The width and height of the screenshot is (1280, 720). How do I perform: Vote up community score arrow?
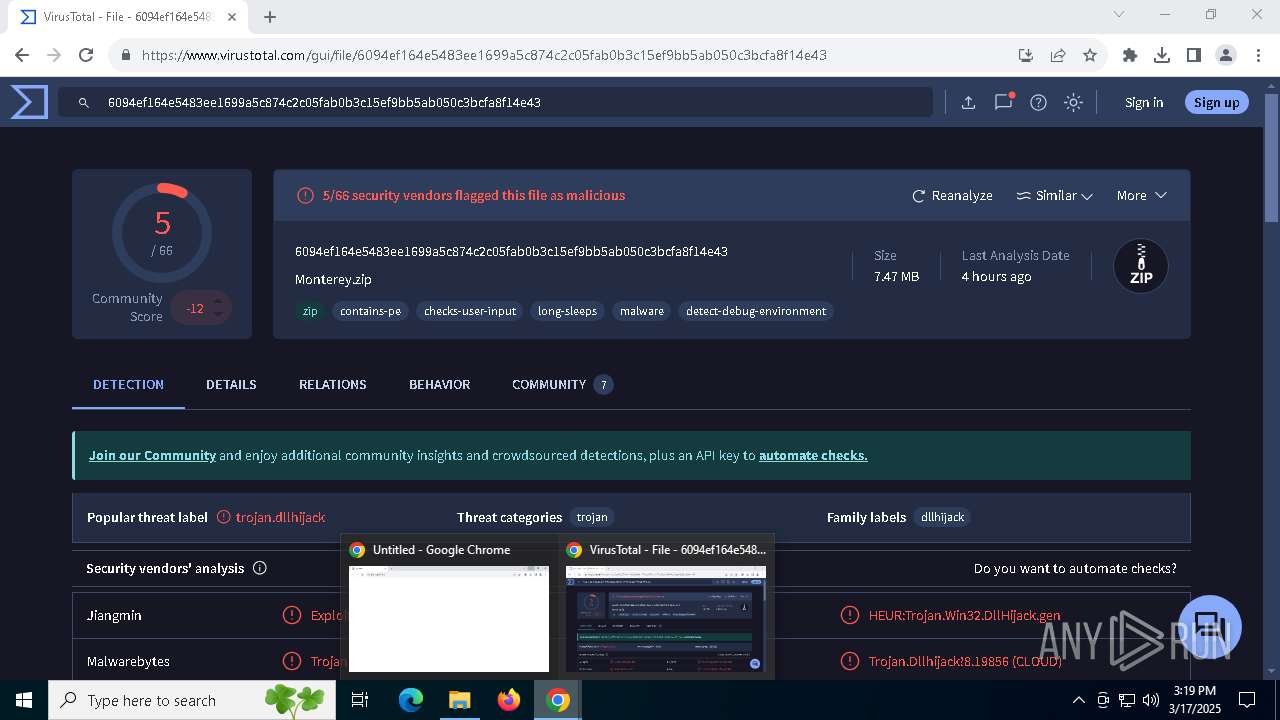click(217, 301)
